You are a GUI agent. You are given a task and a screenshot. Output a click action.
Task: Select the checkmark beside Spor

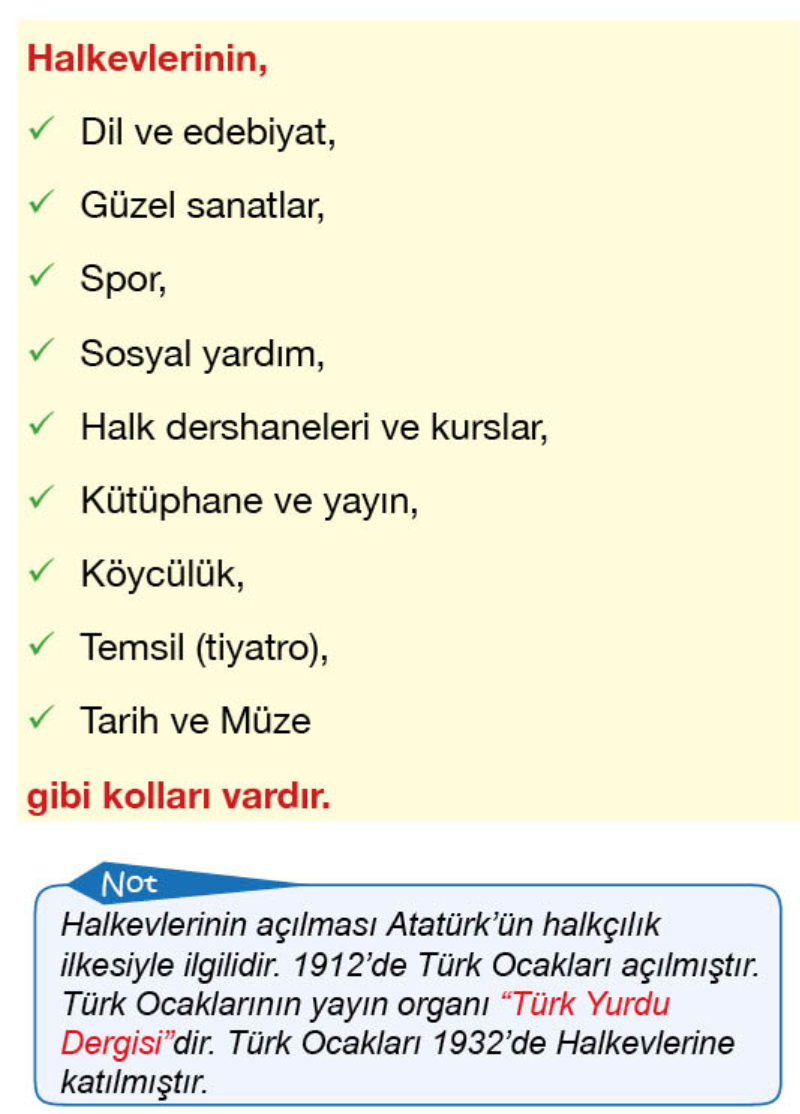[x=41, y=277]
